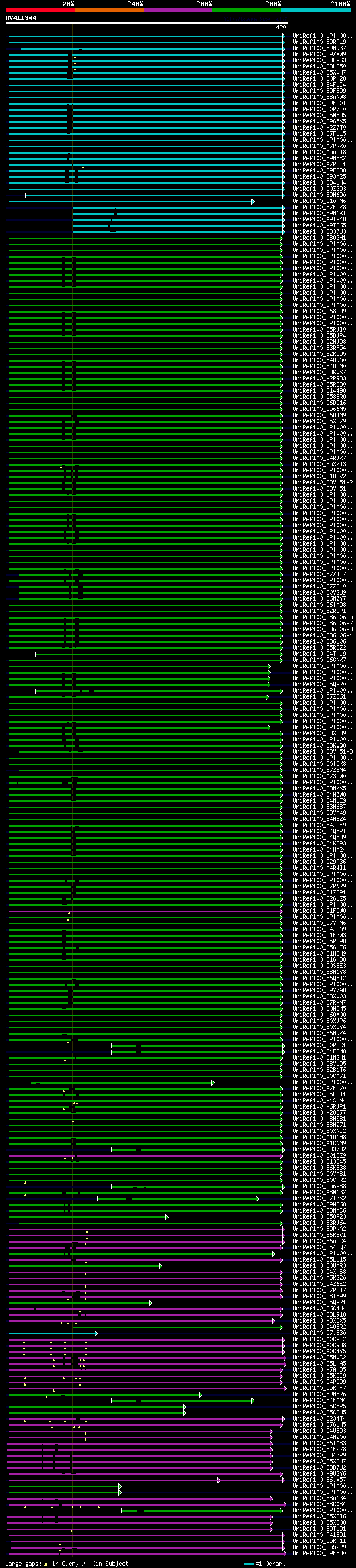Select the UniRef100_Q9FIB8 label
The height and width of the screenshot is (1568, 356).
[319, 170]
